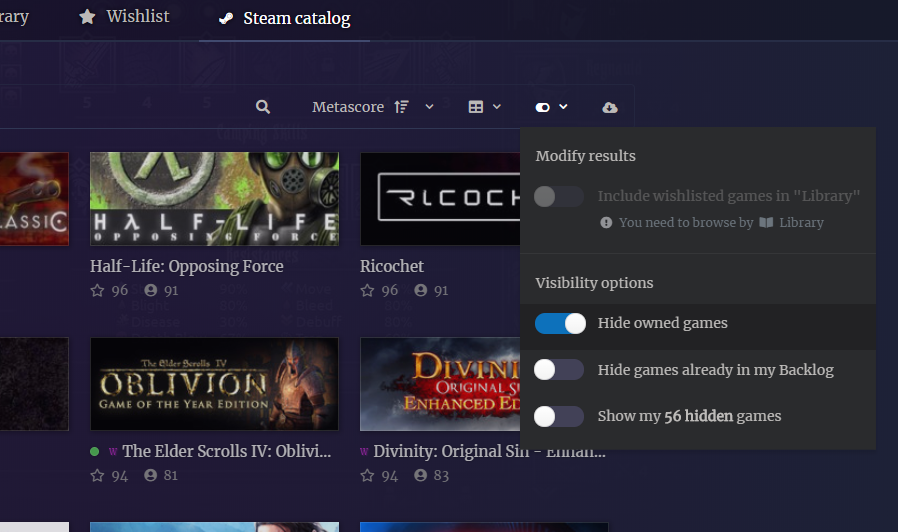898x532 pixels.
Task: Click the Library link in the notice
Action: click(801, 223)
